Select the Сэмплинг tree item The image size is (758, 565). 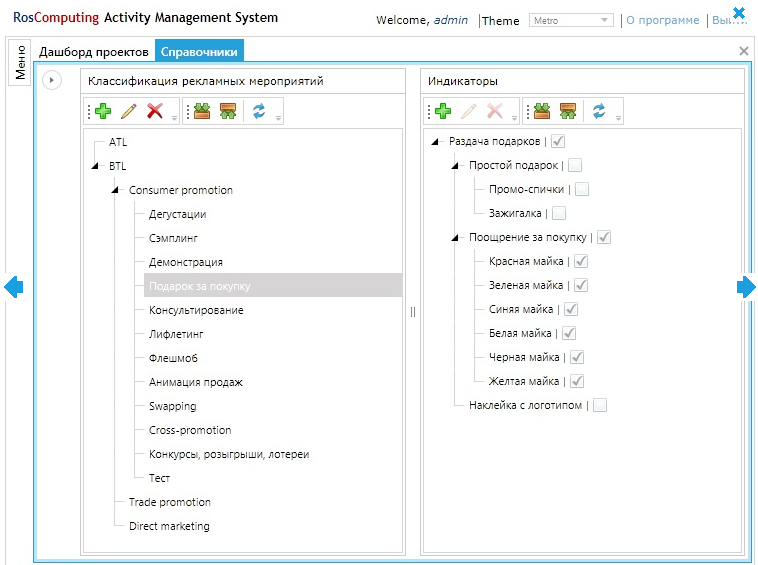173,238
